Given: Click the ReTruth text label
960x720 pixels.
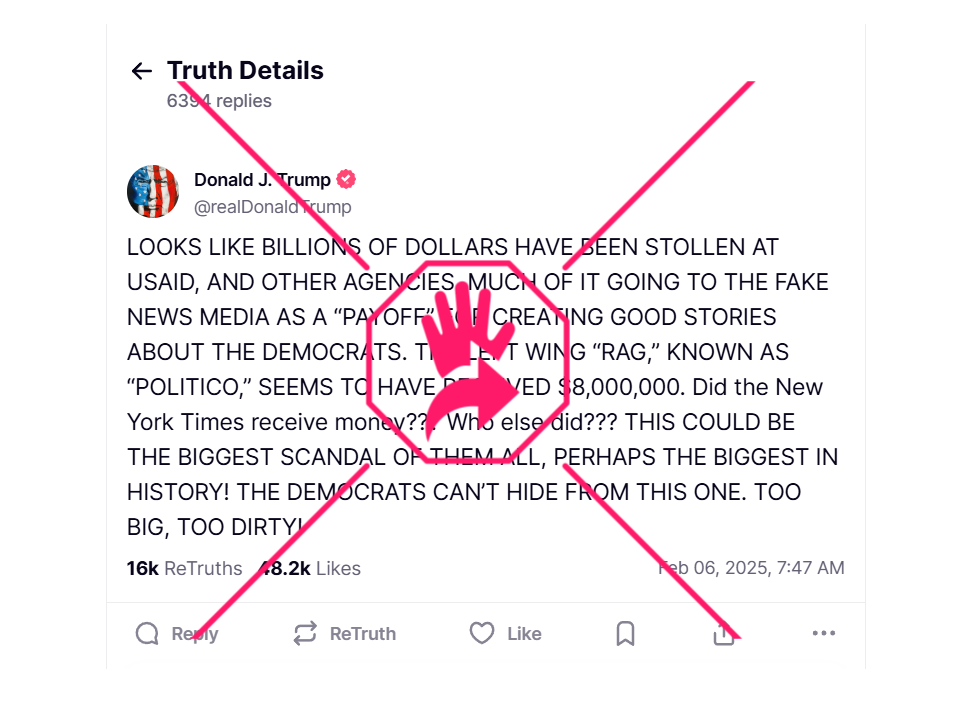Looking at the screenshot, I should tap(362, 634).
